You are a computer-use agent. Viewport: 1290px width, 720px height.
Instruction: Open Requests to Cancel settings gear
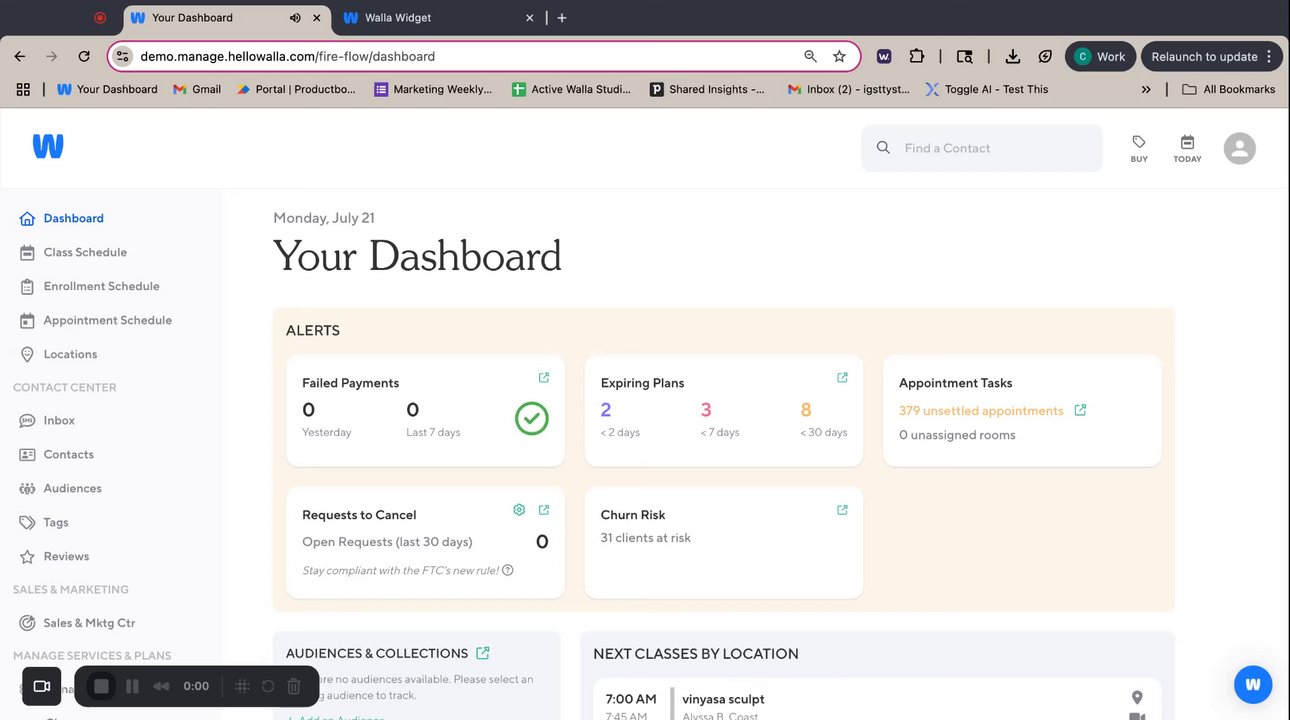coord(519,510)
